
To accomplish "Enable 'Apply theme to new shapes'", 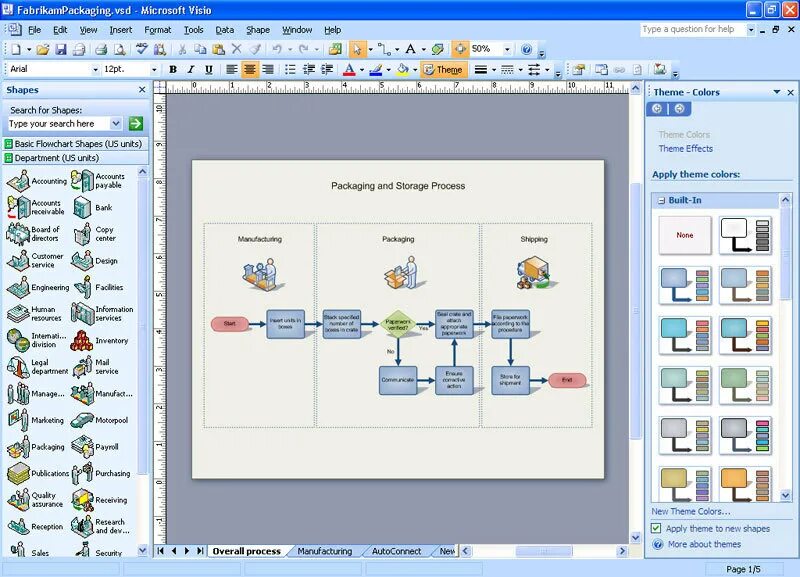I will coord(655,530).
